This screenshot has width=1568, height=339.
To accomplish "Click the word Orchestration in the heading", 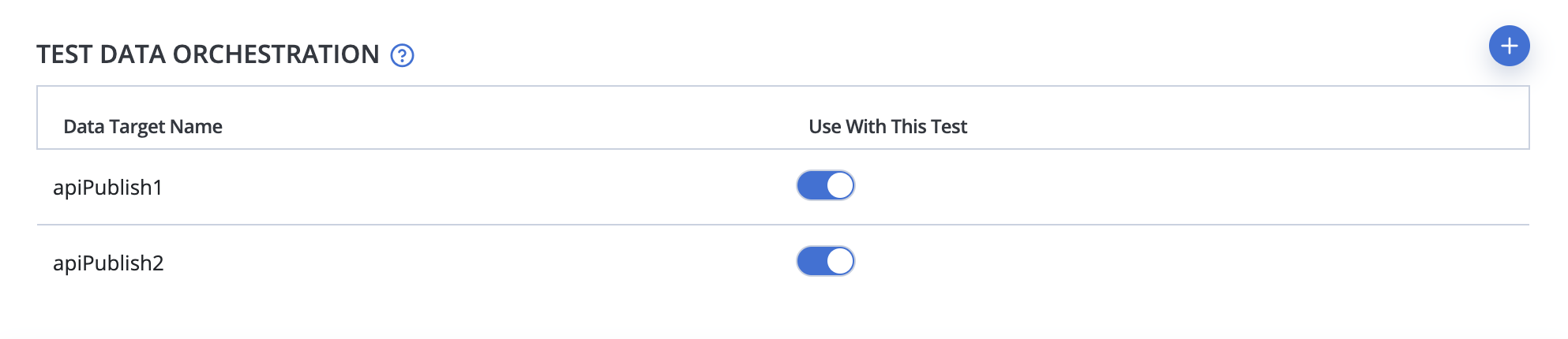I will pos(276,54).
